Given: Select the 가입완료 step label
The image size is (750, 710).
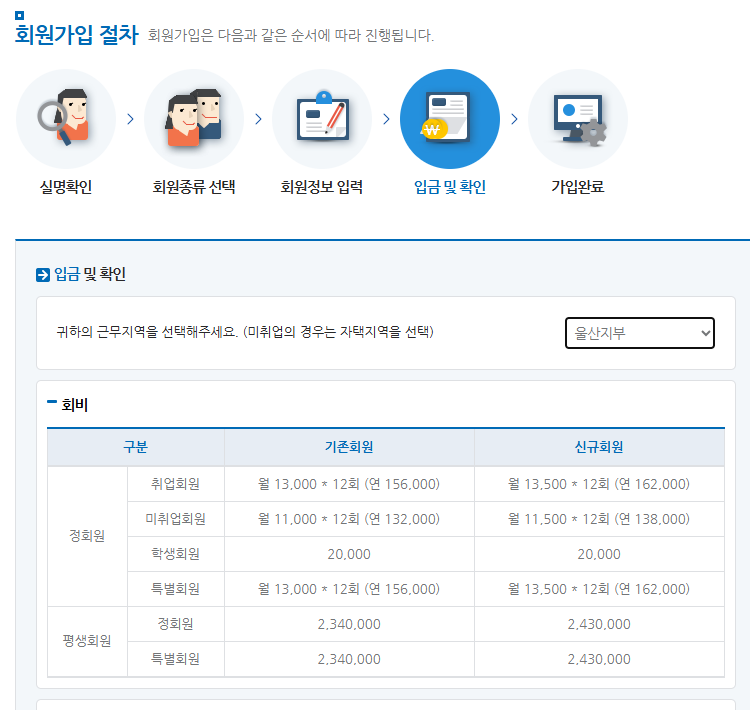Looking at the screenshot, I should coord(578,187).
